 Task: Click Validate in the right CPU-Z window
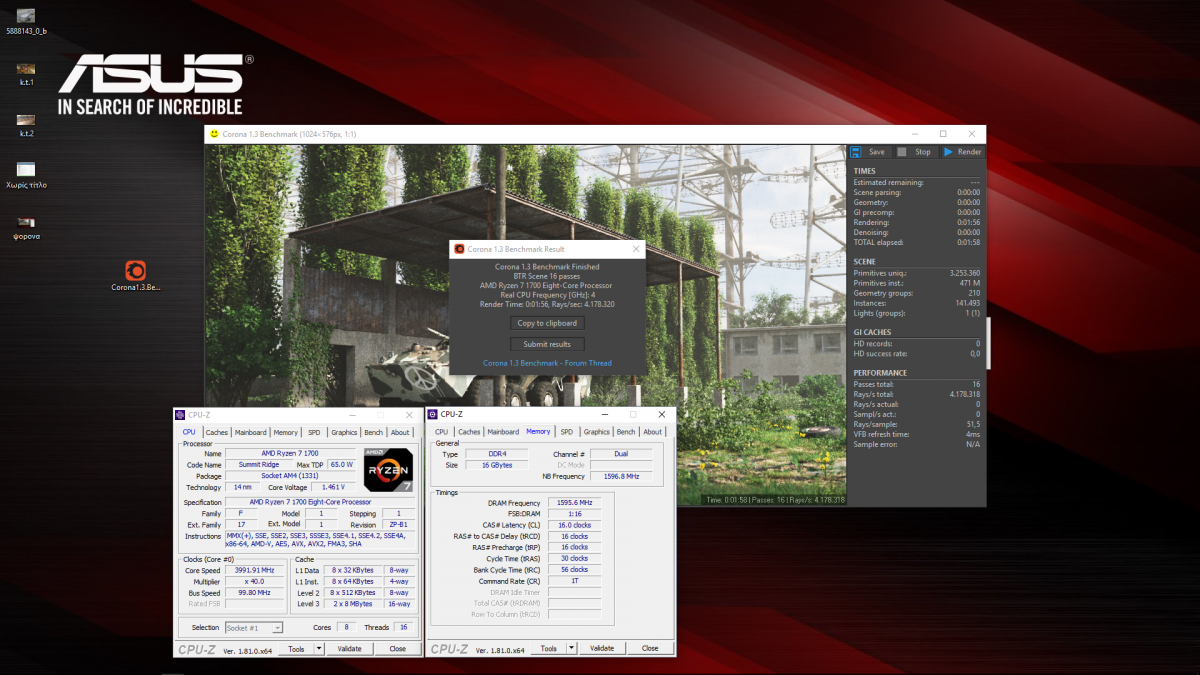click(602, 649)
